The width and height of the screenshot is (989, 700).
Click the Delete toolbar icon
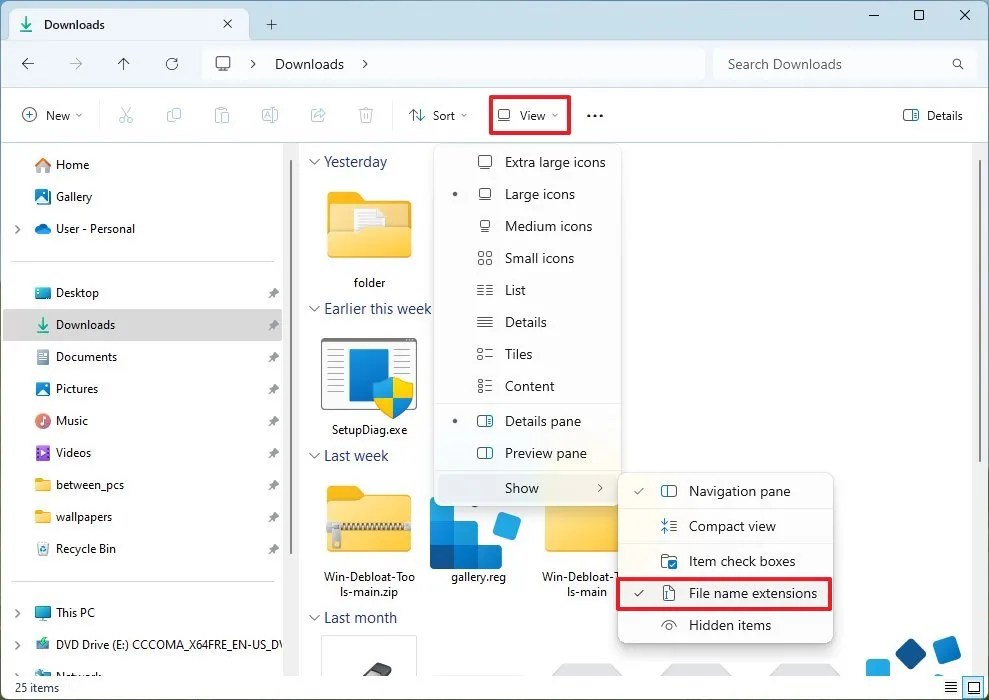coord(366,115)
